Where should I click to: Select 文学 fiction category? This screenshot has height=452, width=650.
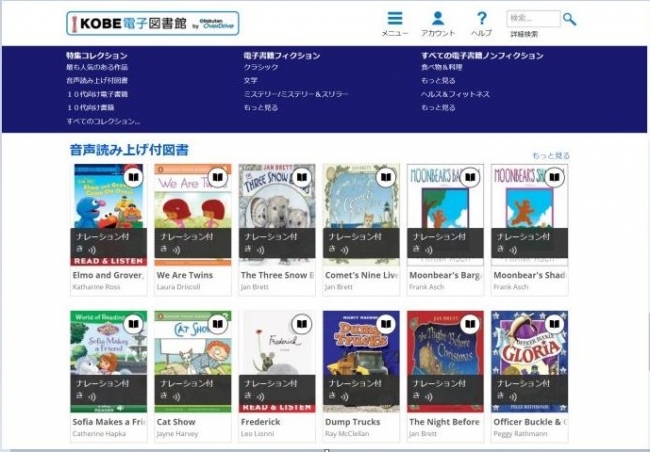pyautogui.click(x=250, y=80)
